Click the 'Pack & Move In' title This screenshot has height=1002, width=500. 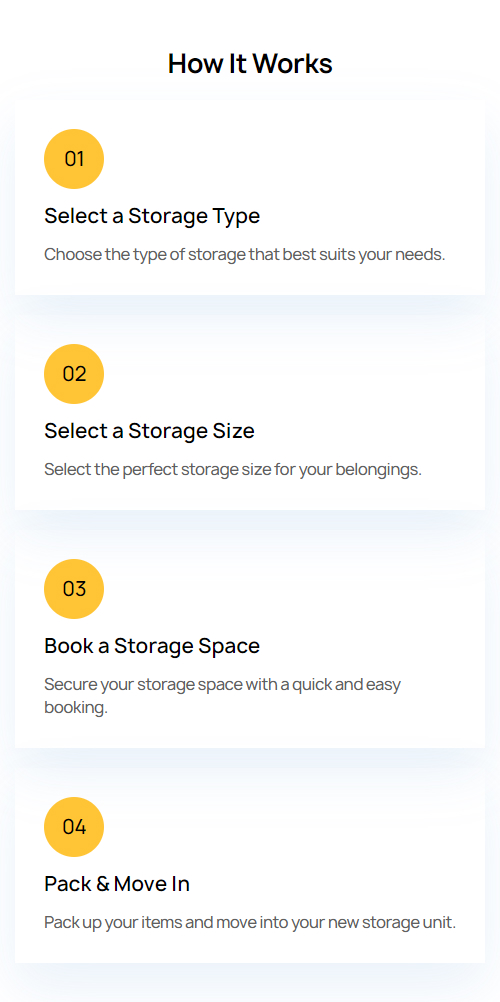[117, 884]
